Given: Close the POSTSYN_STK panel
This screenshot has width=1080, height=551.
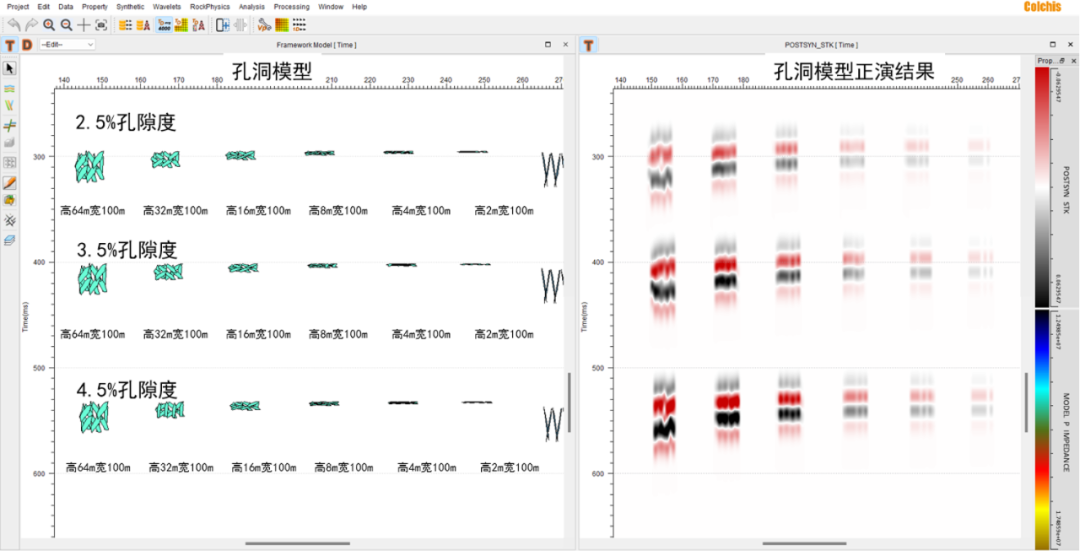Looking at the screenshot, I should [x=1070, y=44].
